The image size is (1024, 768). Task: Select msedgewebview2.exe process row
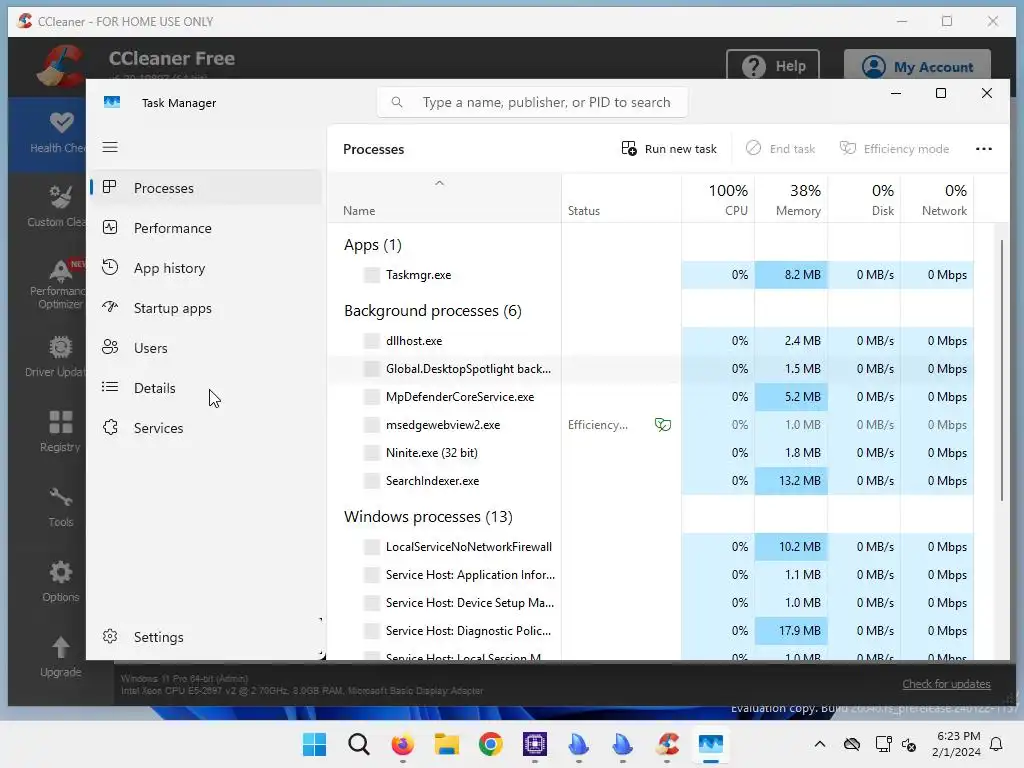[650, 425]
